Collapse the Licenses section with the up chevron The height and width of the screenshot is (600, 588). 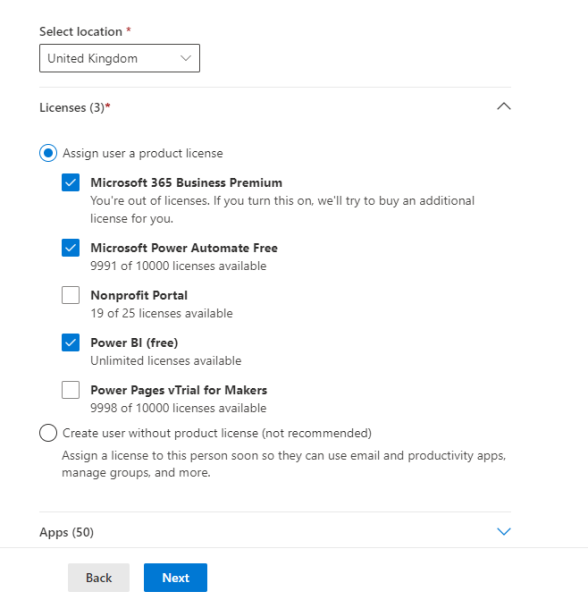[x=503, y=106]
